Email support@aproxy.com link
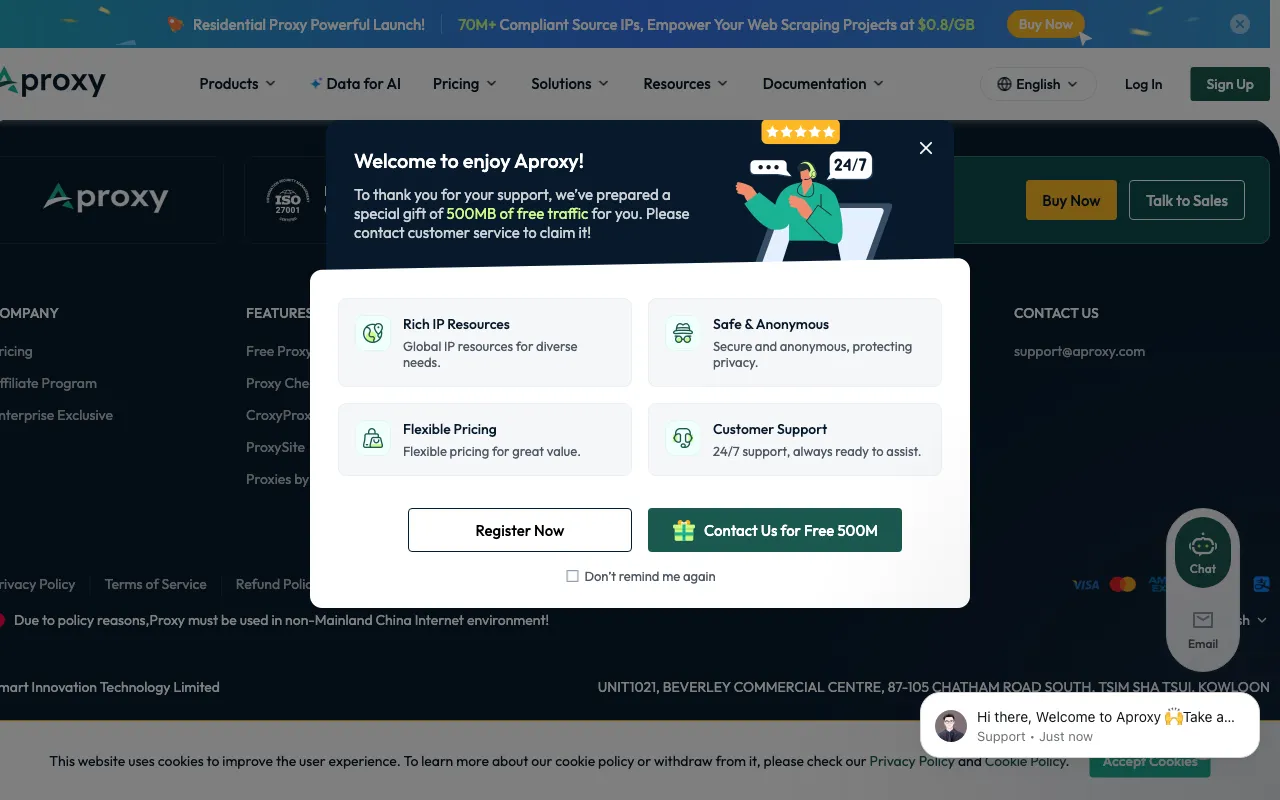Image resolution: width=1280 pixels, height=800 pixels. pos(1079,351)
